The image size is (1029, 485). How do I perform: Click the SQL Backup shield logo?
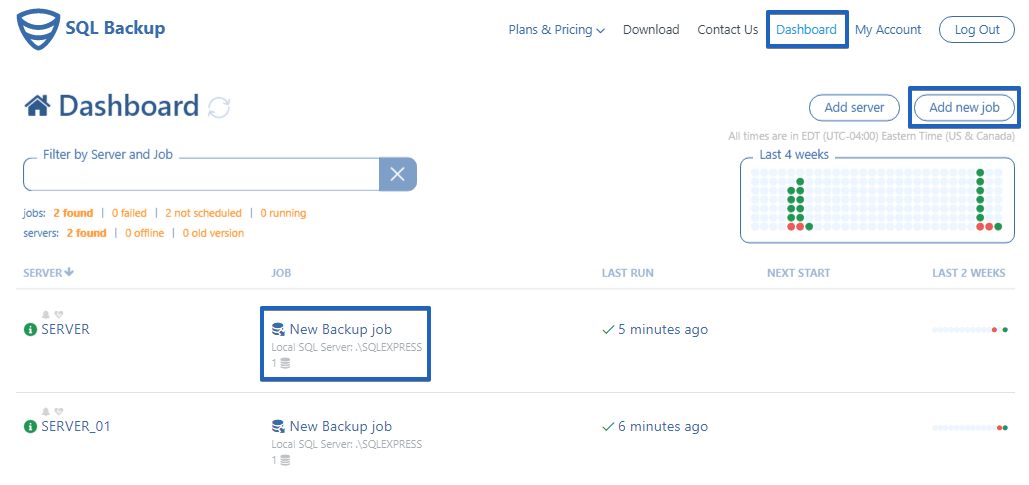click(x=37, y=29)
